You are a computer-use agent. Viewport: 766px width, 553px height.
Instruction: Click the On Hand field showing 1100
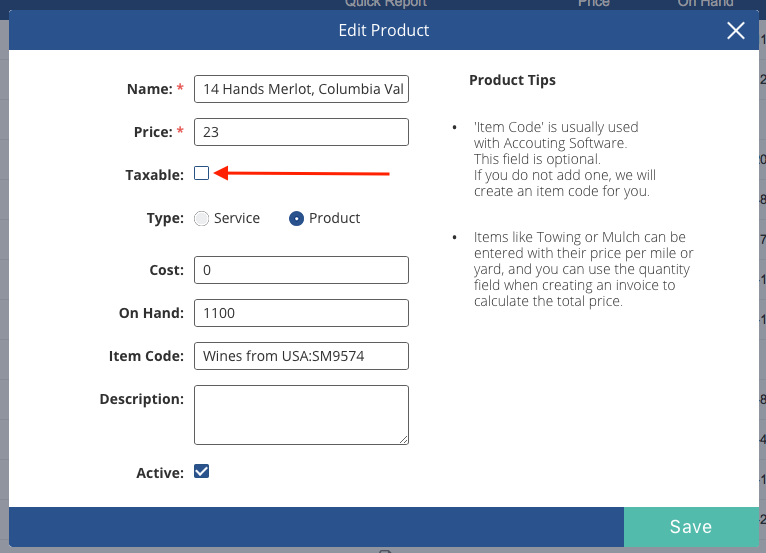click(x=301, y=313)
